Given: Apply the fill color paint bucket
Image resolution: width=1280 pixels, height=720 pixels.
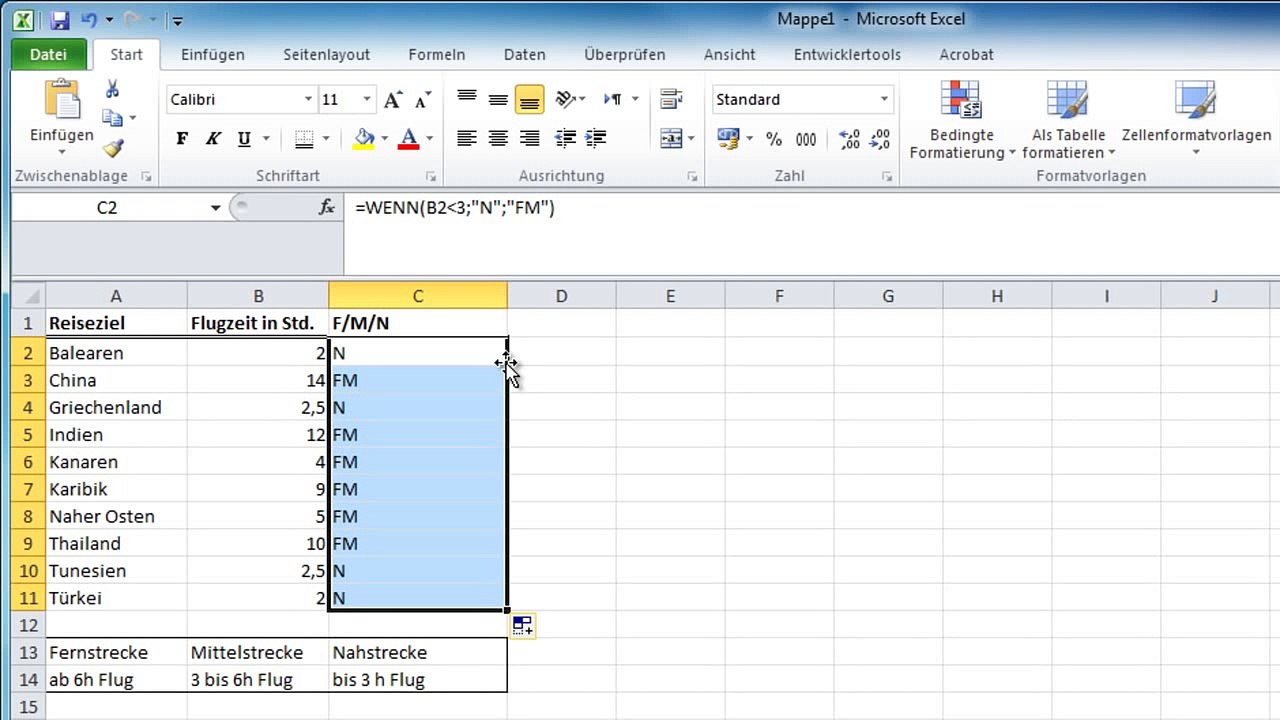Looking at the screenshot, I should point(364,139).
